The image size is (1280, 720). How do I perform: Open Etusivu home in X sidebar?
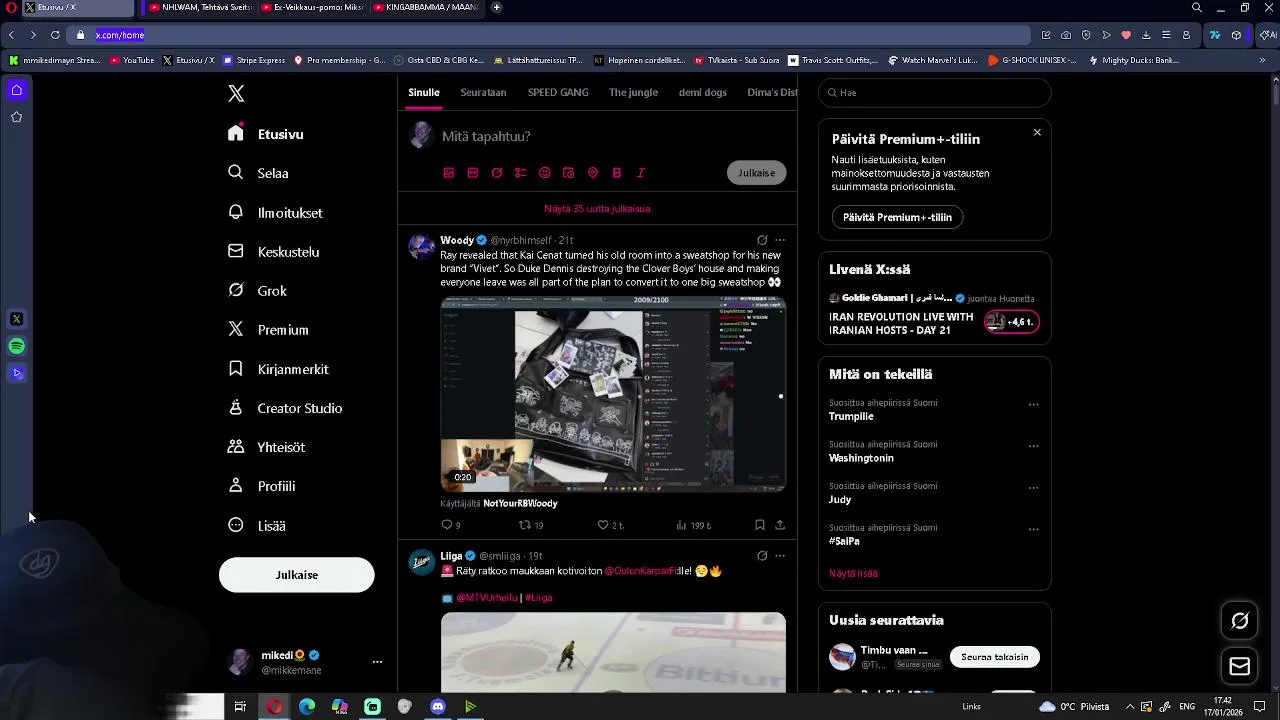pyautogui.click(x=266, y=134)
